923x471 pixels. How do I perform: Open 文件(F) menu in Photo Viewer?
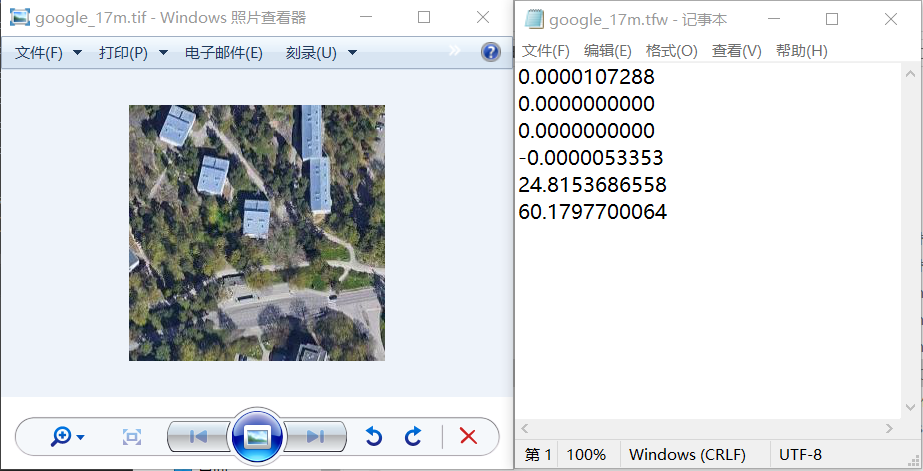tap(48, 53)
